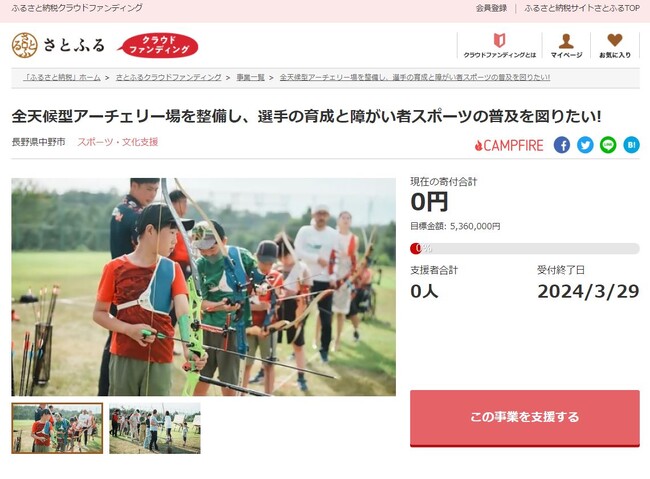The image size is (650, 479).
Task: Share on Twitter
Action: [585, 145]
